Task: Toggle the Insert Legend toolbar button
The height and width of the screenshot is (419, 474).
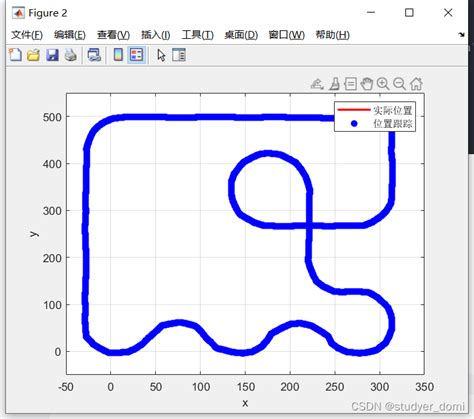Action: coord(136,55)
